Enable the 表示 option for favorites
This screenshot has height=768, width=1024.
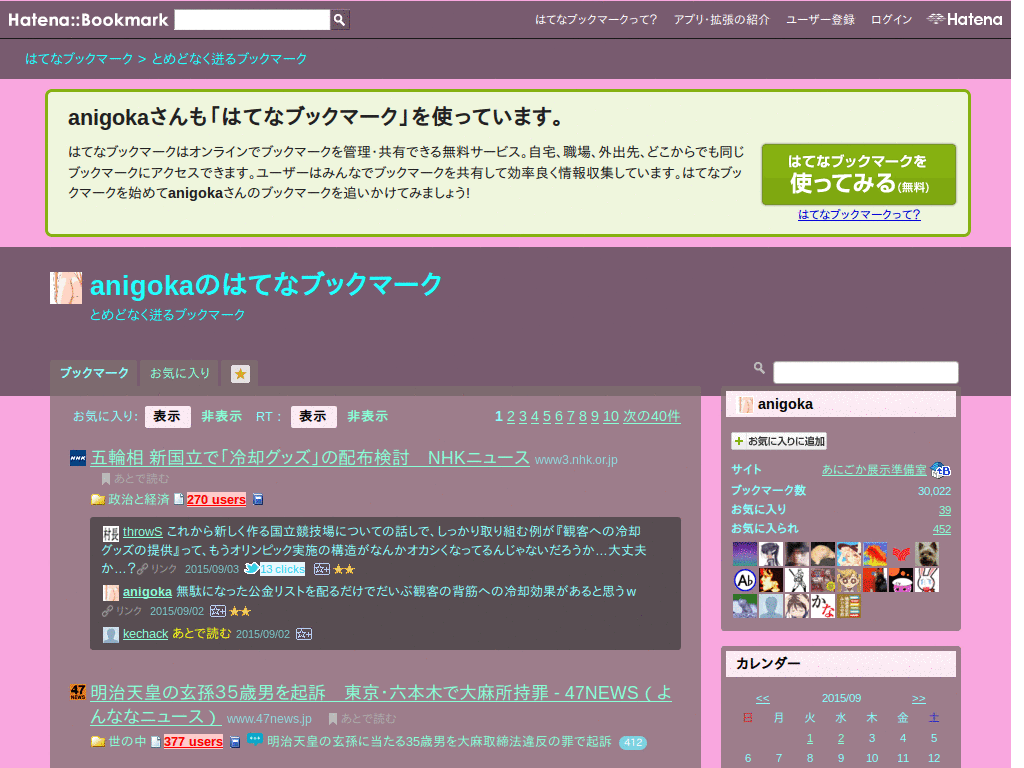pos(167,416)
